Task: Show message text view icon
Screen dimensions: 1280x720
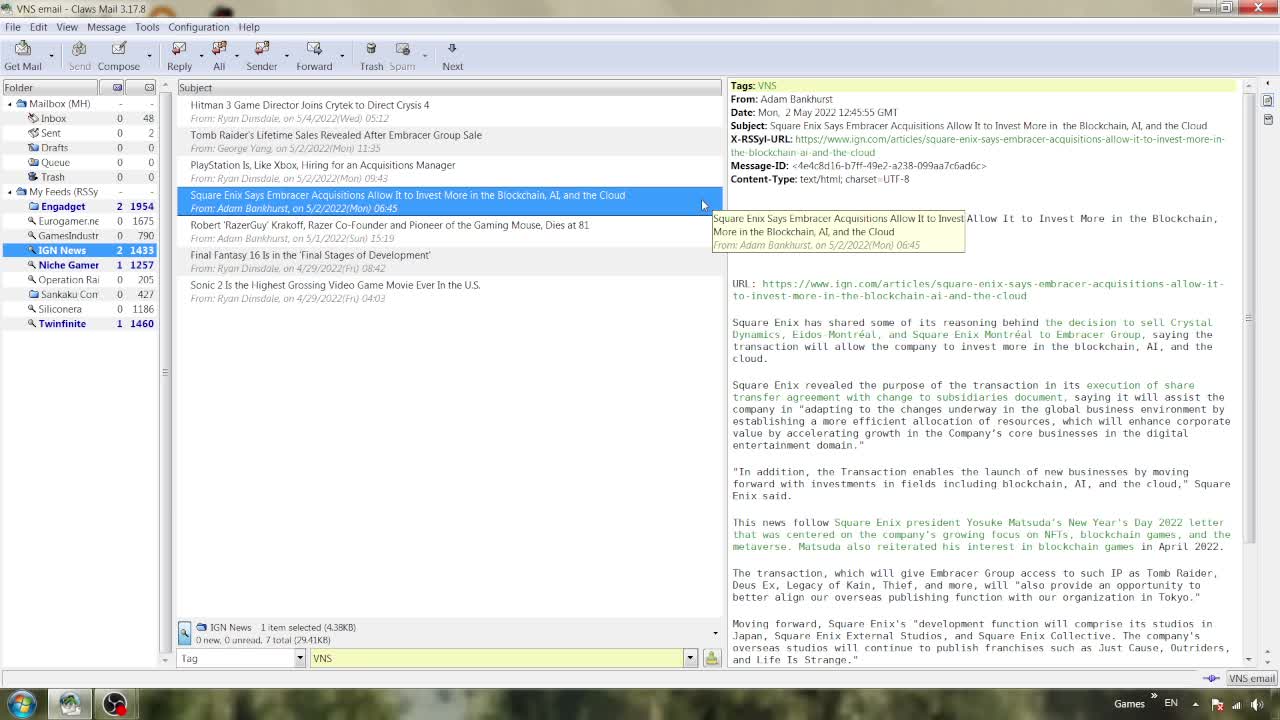Action: point(1268,101)
